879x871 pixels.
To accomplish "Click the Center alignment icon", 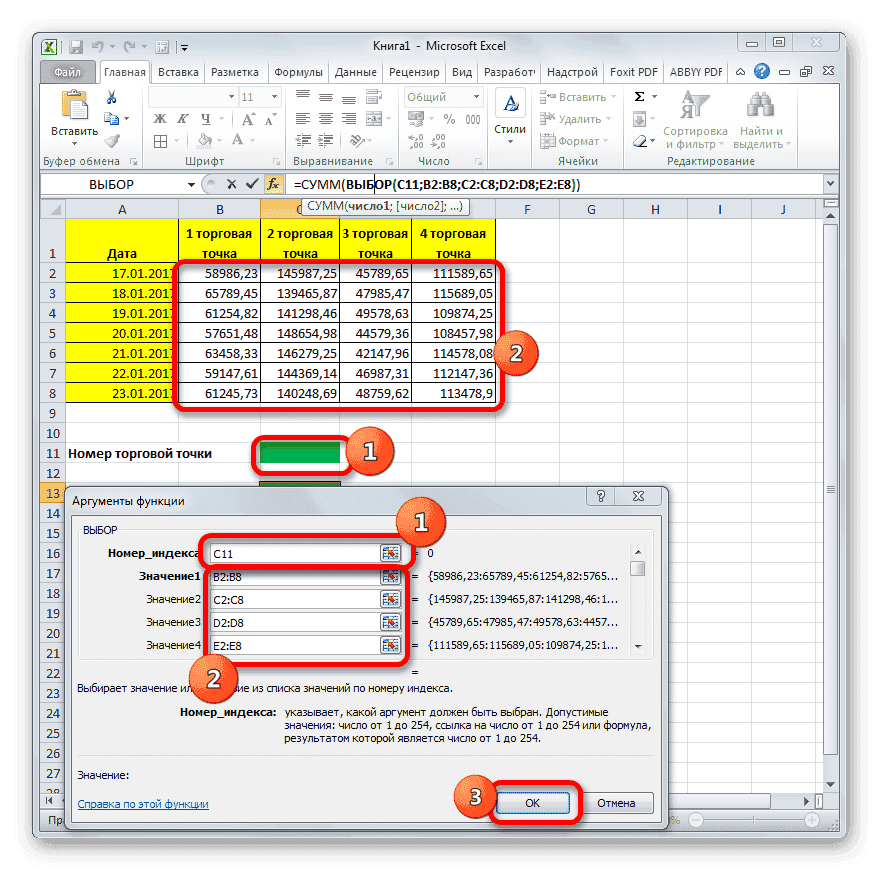I will pyautogui.click(x=325, y=118).
